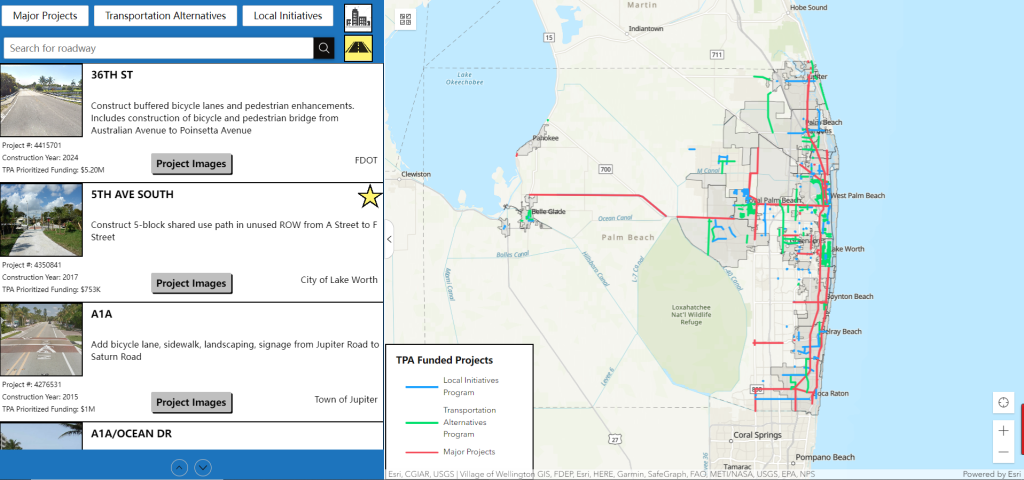Click Lake Okeechobee label on map

tap(463, 78)
